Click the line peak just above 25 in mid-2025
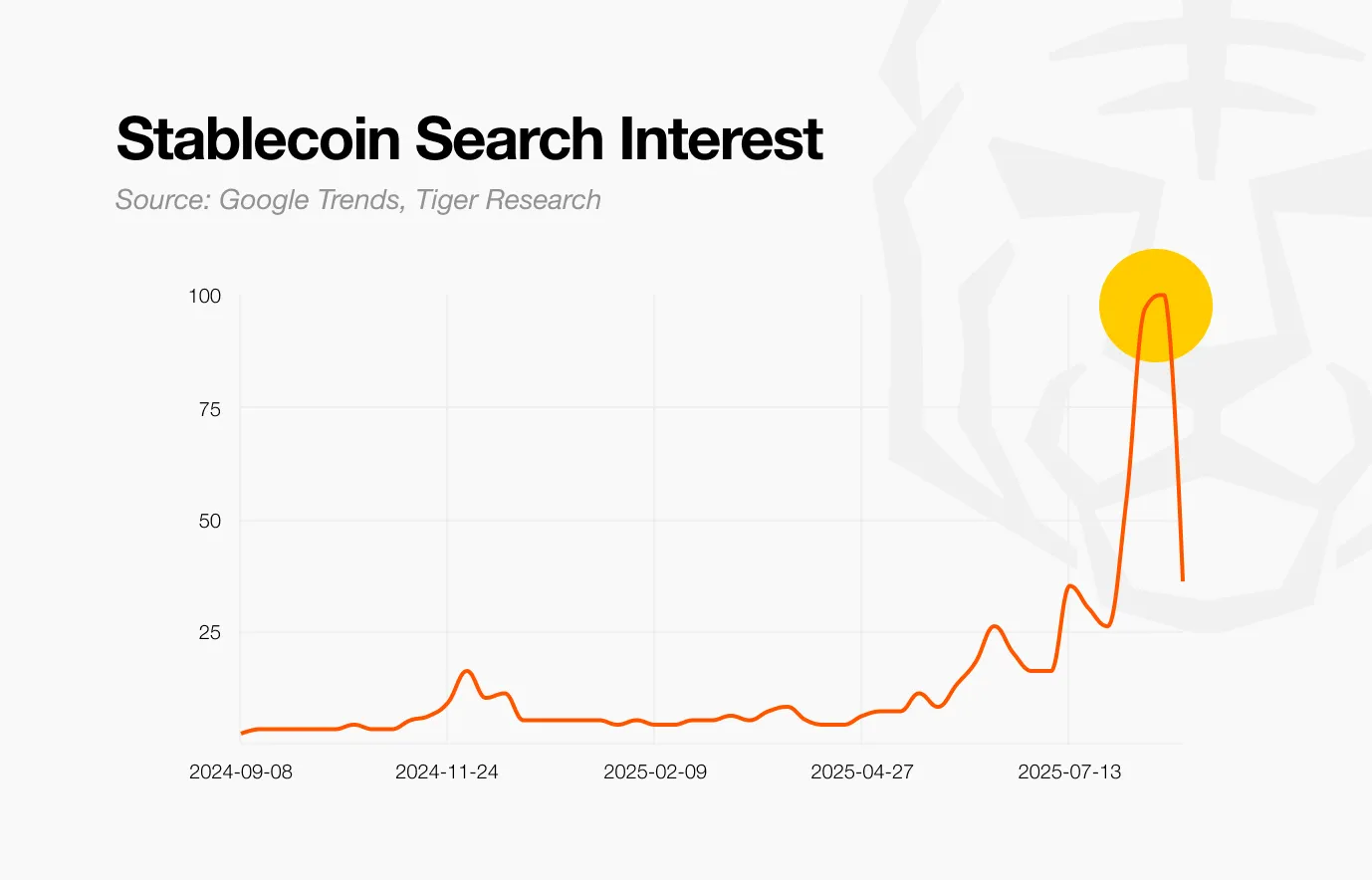Viewport: 1372px width, 880px height. pyautogui.click(x=994, y=626)
